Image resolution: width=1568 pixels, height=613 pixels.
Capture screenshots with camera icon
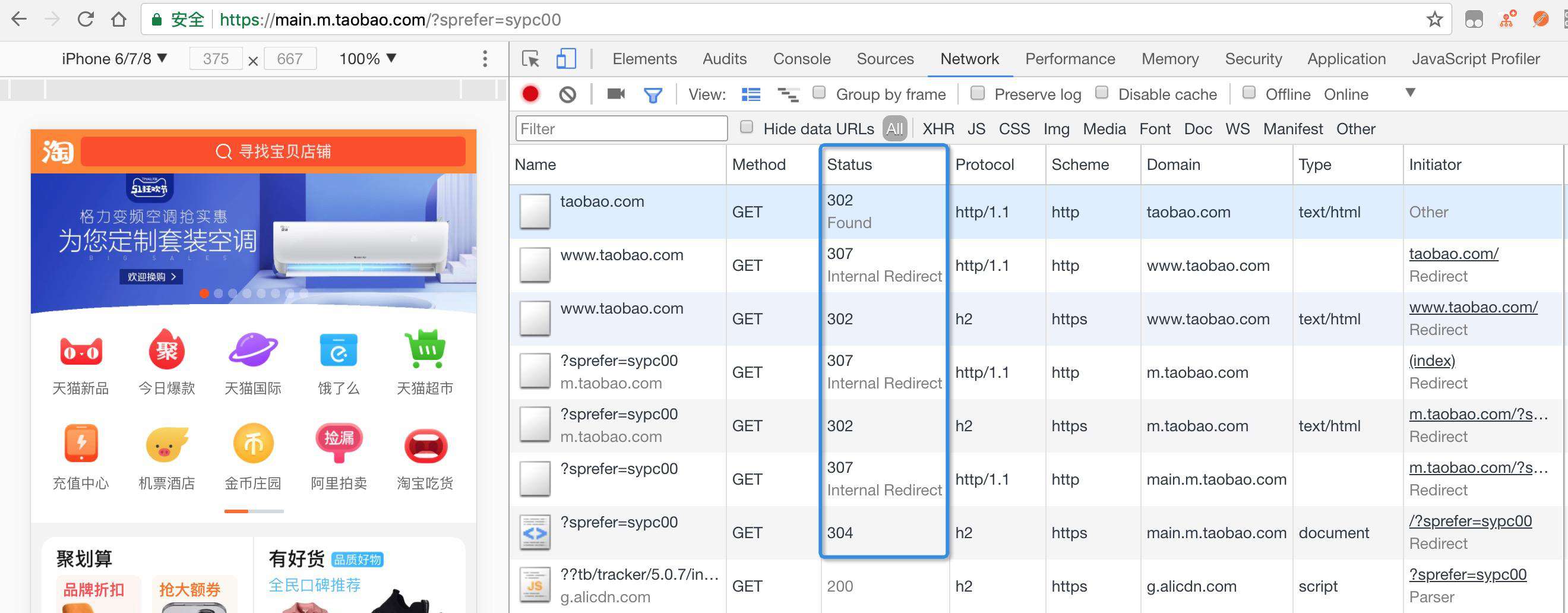(616, 94)
